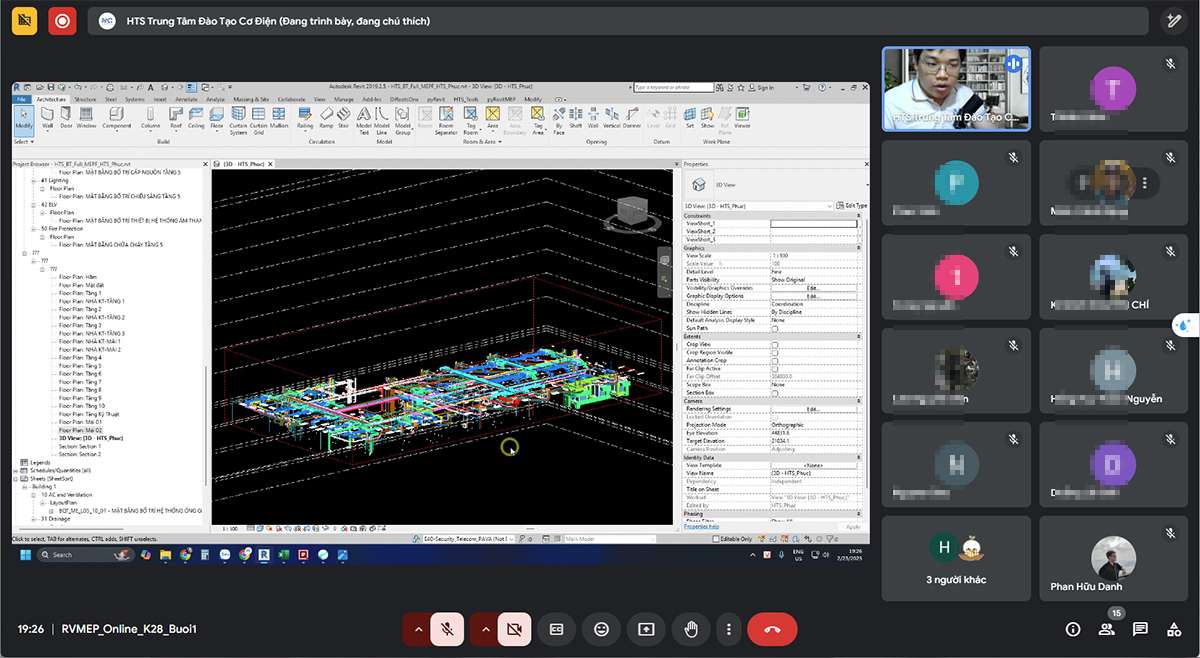The width and height of the screenshot is (1200, 658).
Task: Select the Shaft opening tool
Action: 576,119
